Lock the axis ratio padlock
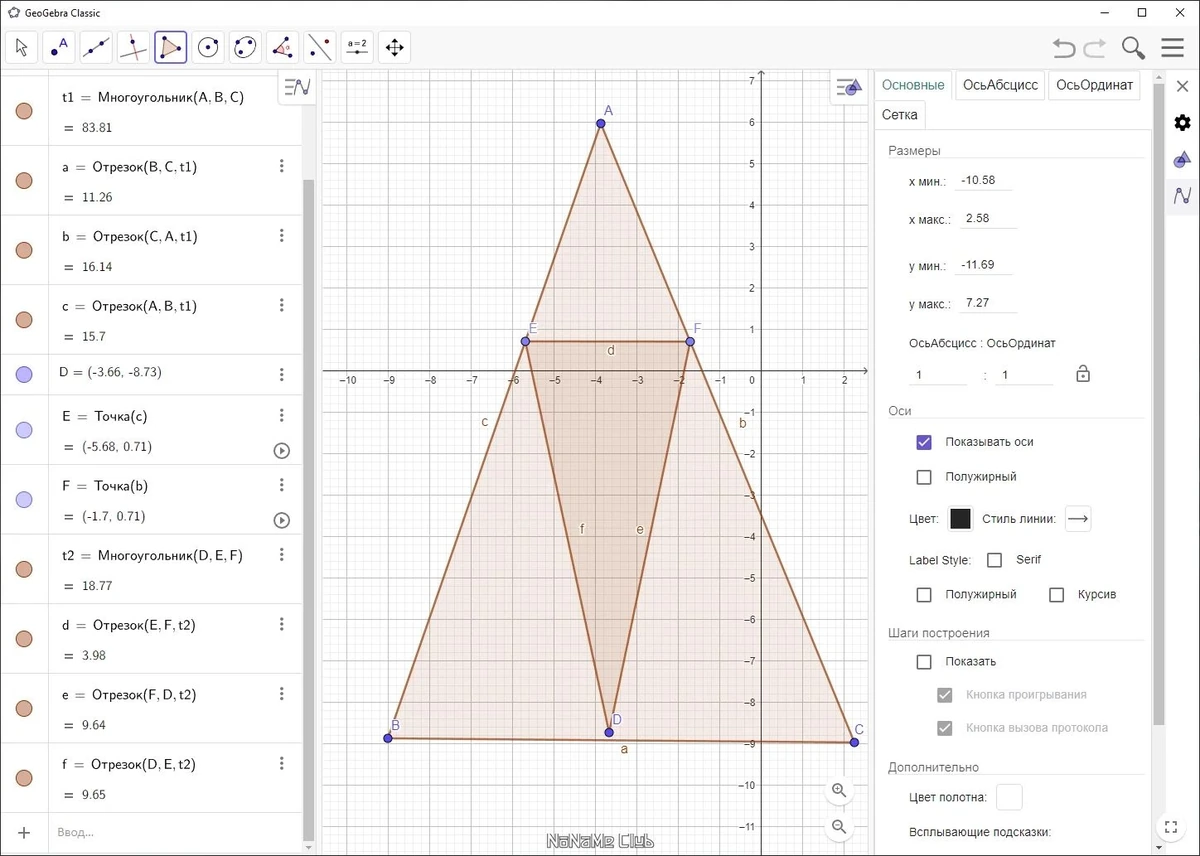The height and width of the screenshot is (856, 1200). [1082, 374]
